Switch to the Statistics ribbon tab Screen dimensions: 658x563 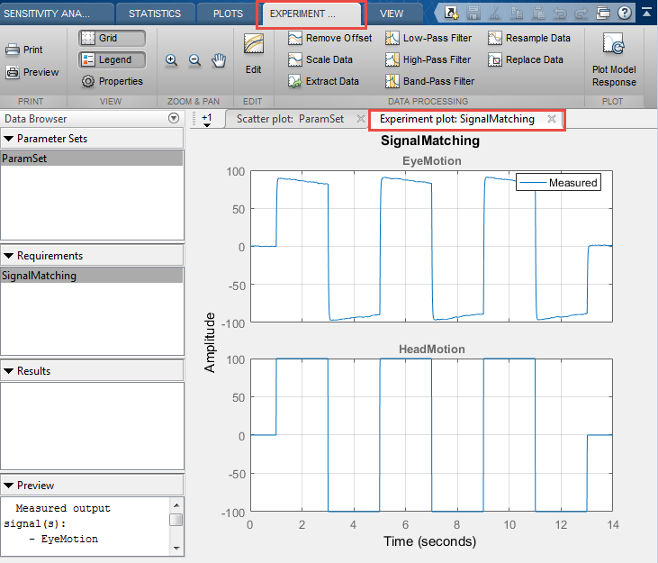point(154,14)
